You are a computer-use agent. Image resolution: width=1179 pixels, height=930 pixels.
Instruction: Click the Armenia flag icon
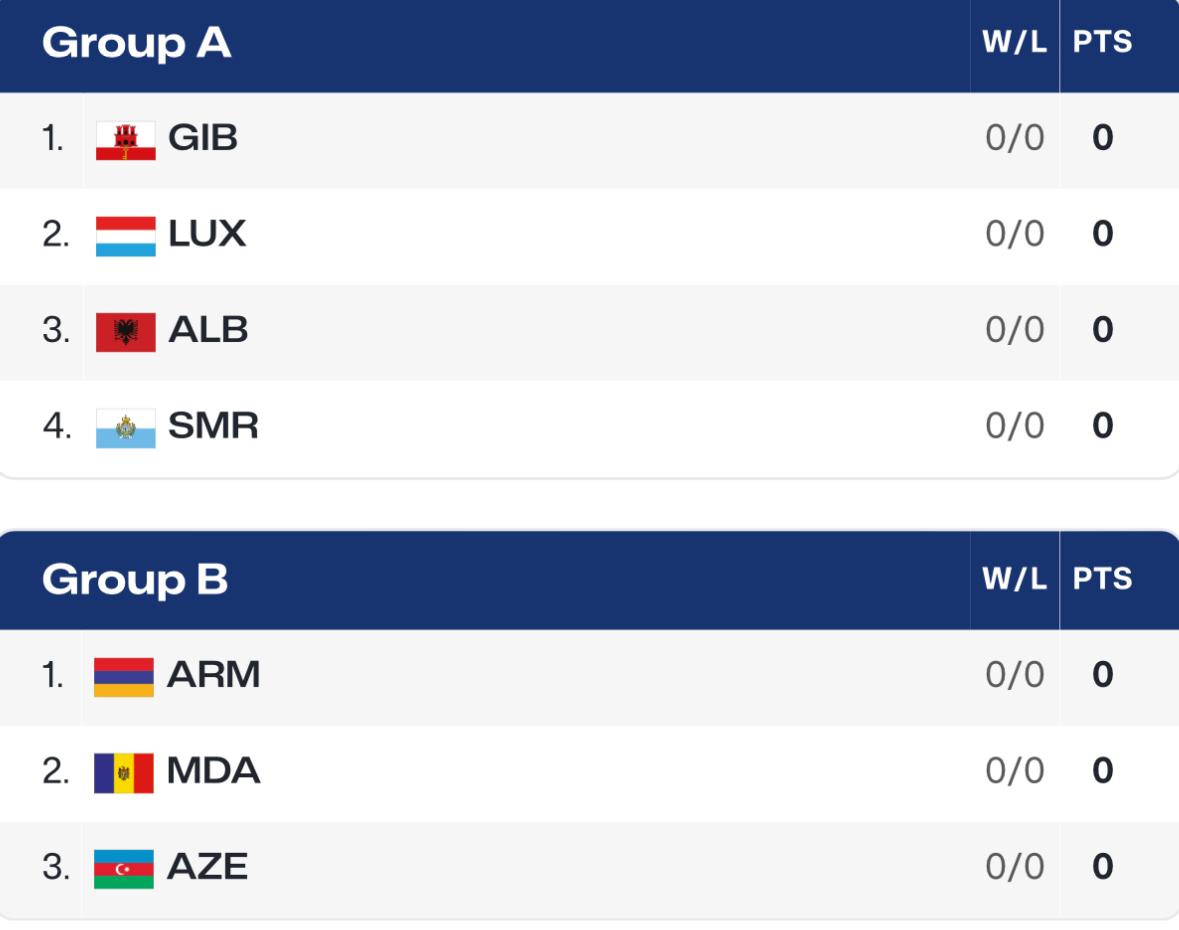point(124,676)
